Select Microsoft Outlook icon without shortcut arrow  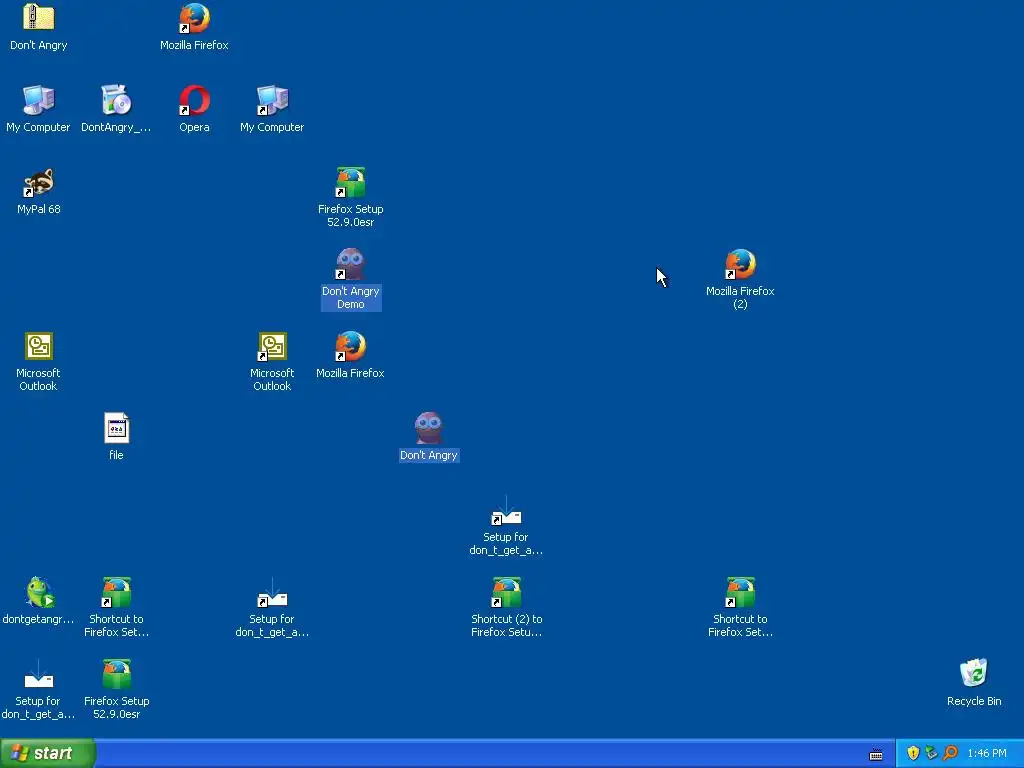(39, 346)
